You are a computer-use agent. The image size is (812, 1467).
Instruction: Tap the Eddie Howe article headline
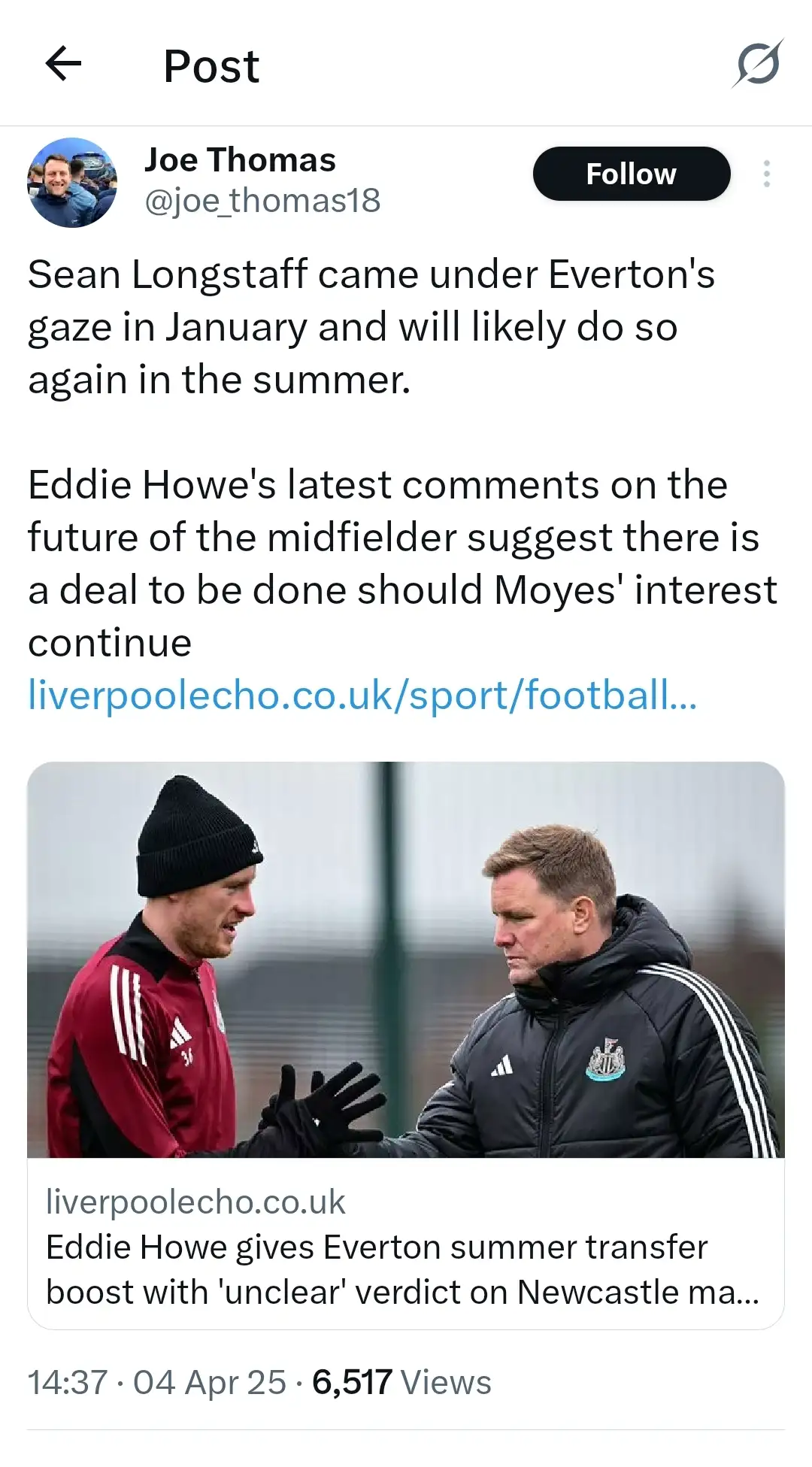[x=403, y=1269]
